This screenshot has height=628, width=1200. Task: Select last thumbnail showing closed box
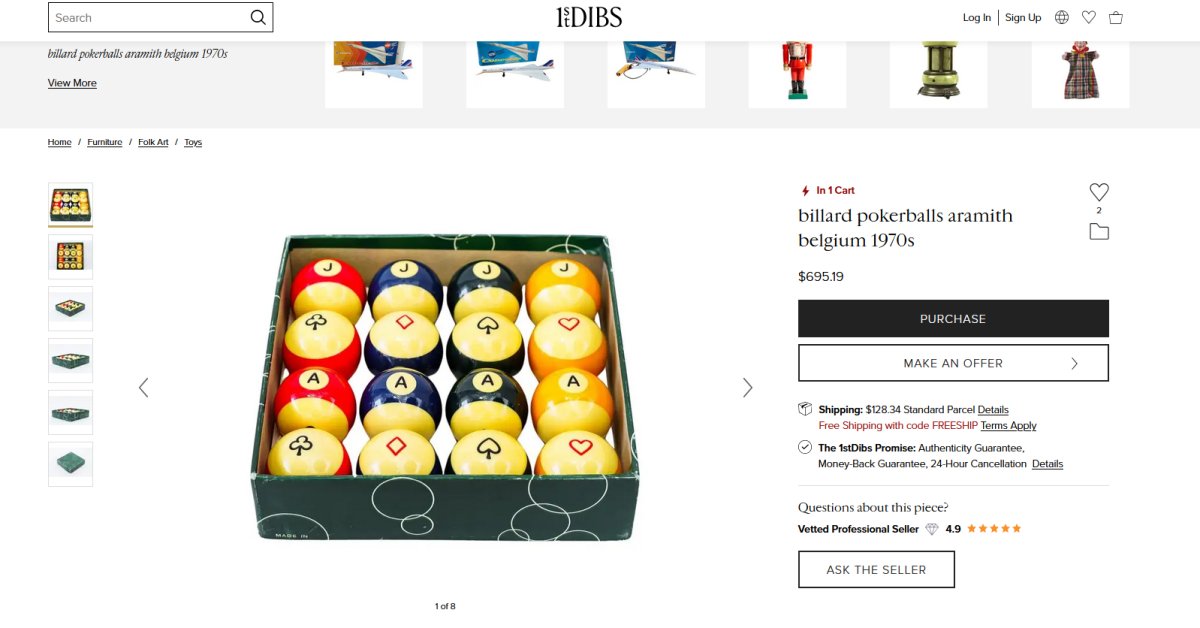[x=70, y=464]
